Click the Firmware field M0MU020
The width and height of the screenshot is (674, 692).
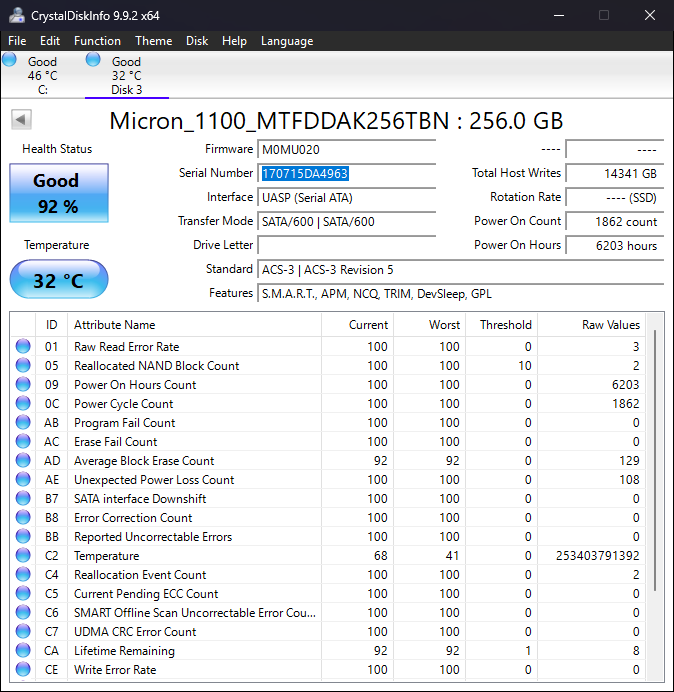coord(346,150)
